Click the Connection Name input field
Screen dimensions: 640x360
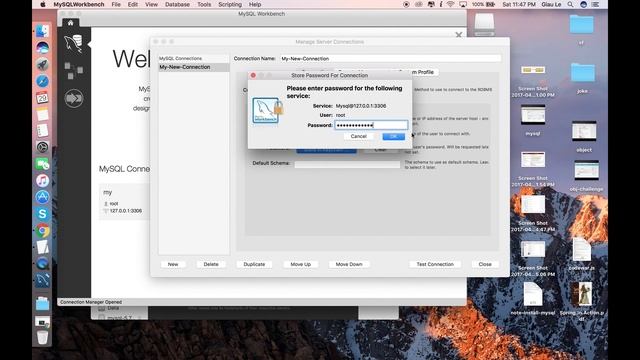pos(390,59)
